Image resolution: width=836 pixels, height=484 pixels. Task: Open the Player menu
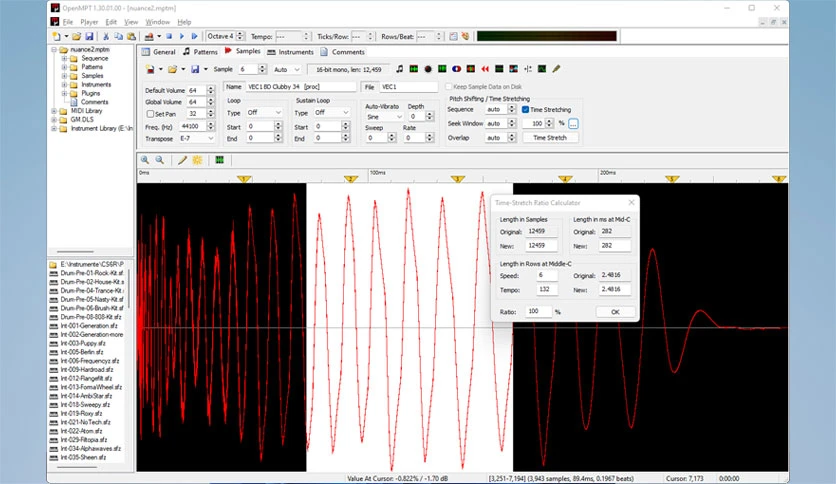[90, 22]
